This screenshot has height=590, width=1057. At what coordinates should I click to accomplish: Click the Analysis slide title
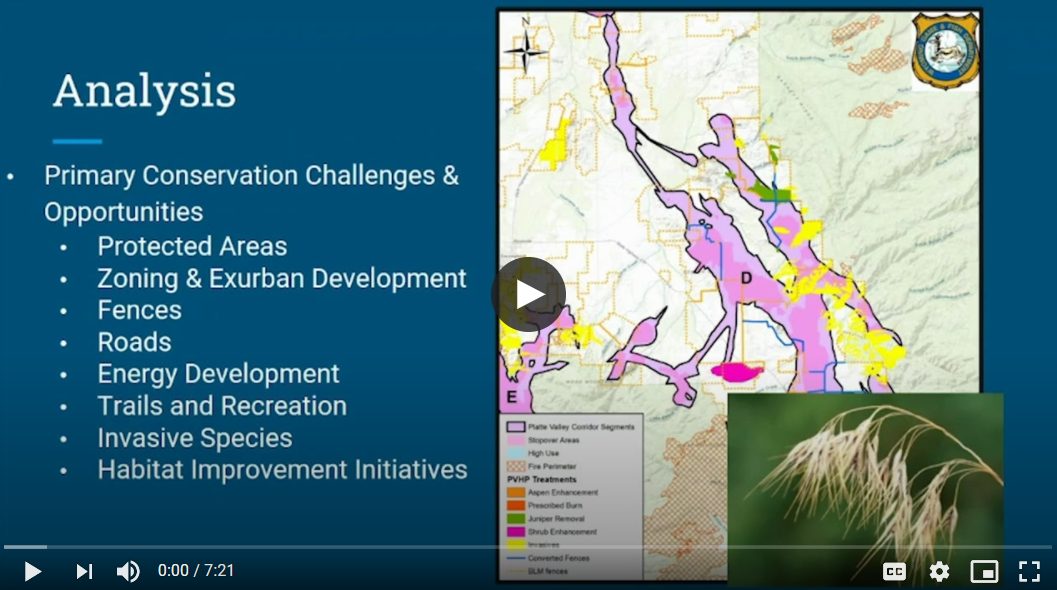(x=145, y=91)
